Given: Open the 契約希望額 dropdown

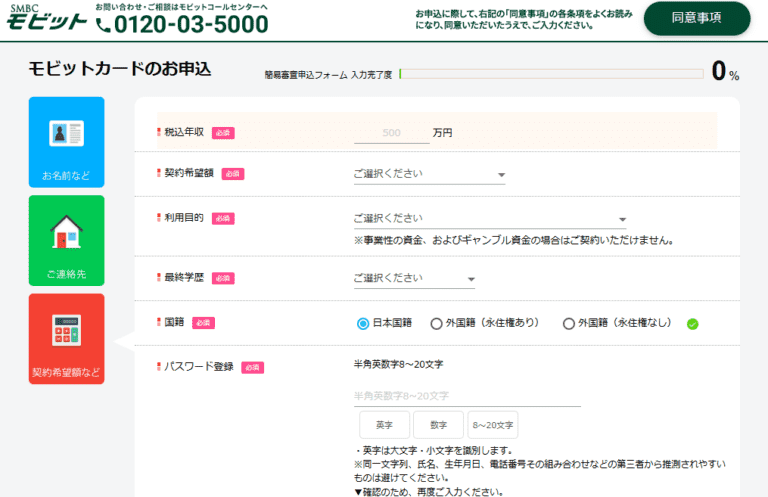Looking at the screenshot, I should pyautogui.click(x=429, y=174).
